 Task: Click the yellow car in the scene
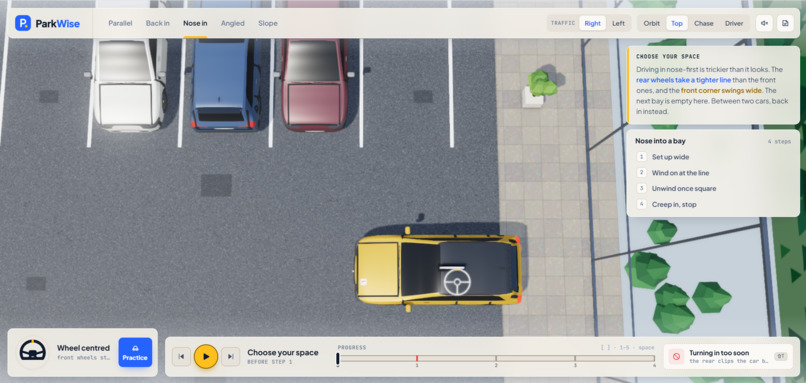438,269
